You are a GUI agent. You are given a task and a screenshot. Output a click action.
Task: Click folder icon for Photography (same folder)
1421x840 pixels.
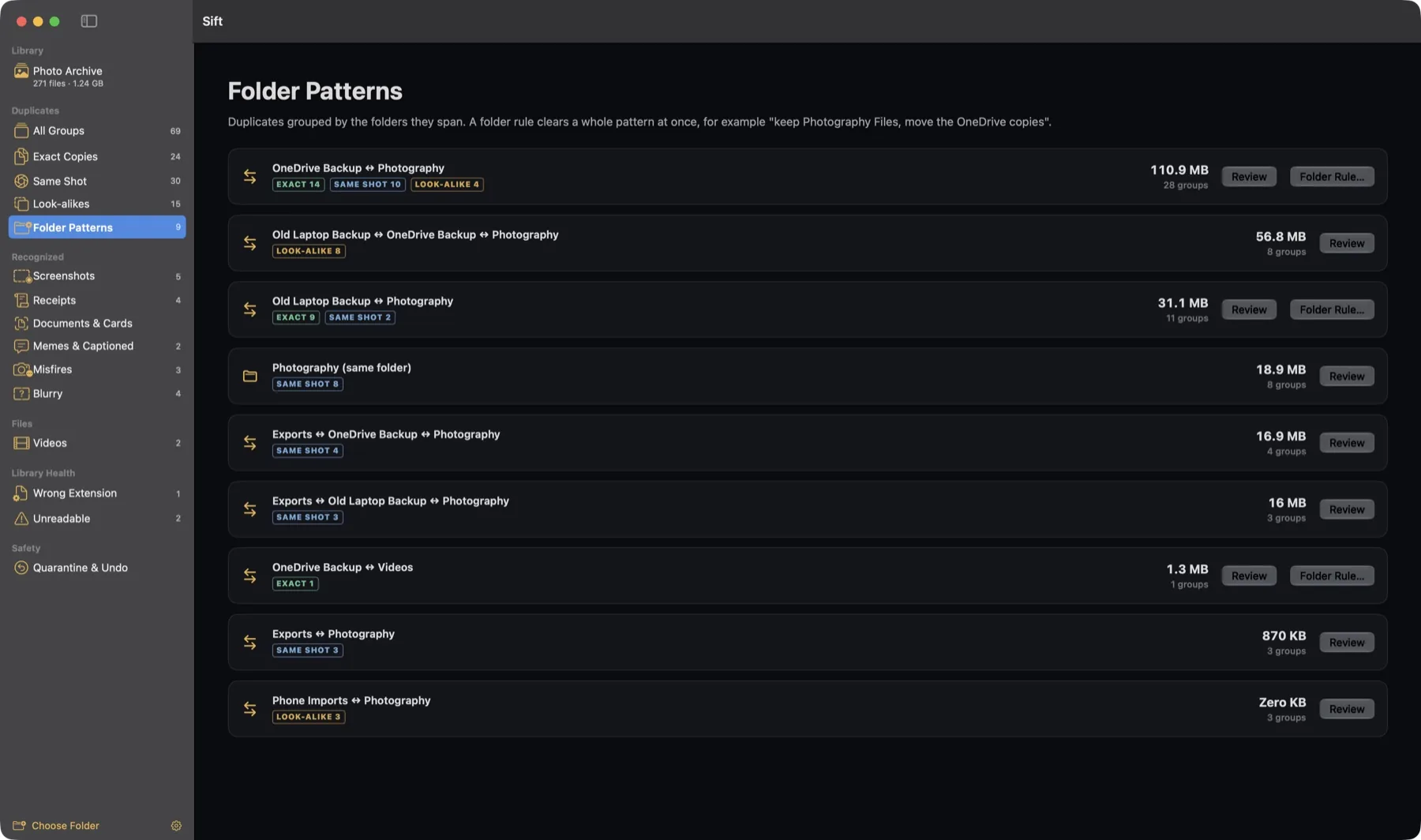pos(250,377)
